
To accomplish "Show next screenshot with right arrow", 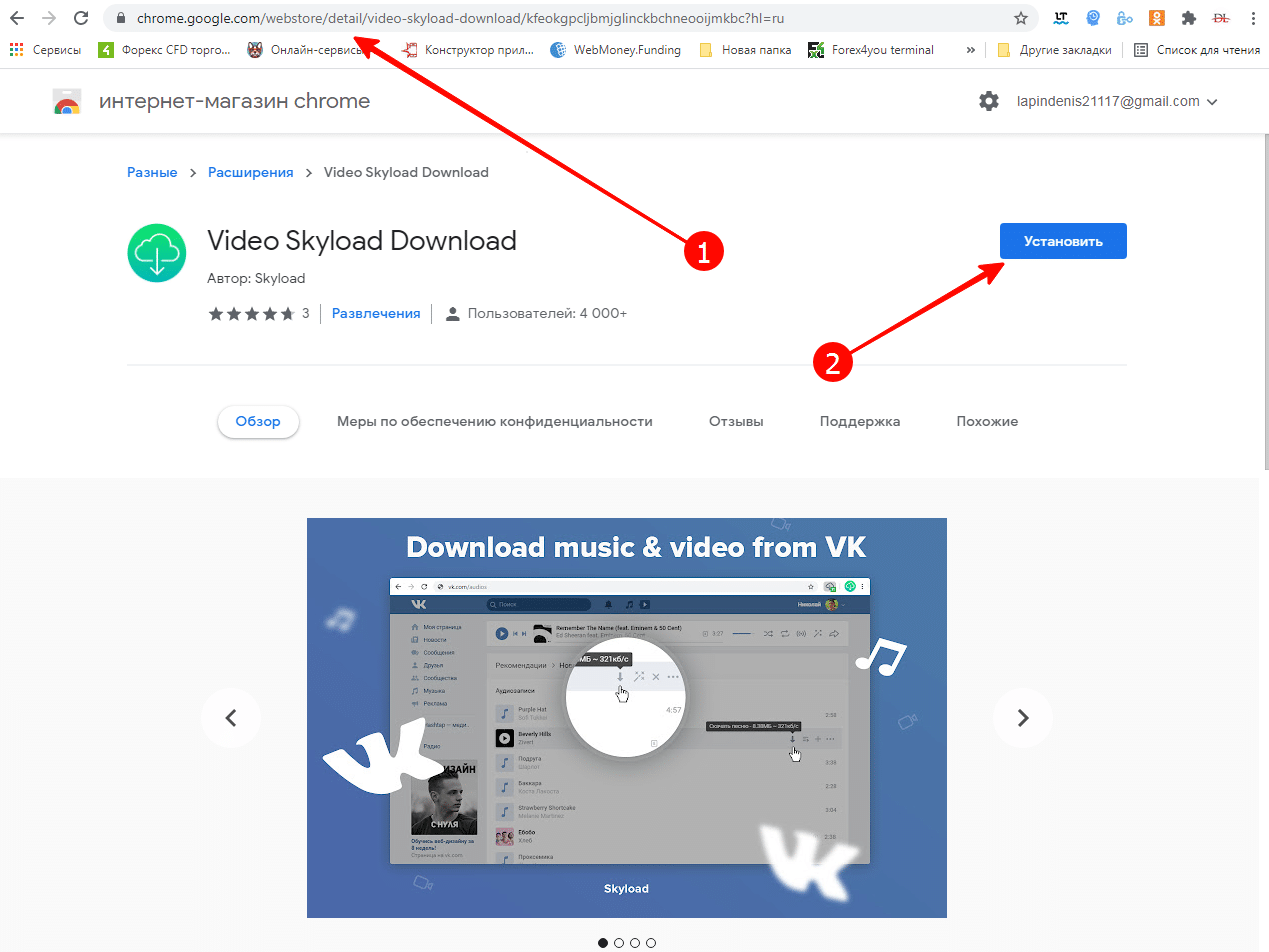I will [x=1022, y=717].
